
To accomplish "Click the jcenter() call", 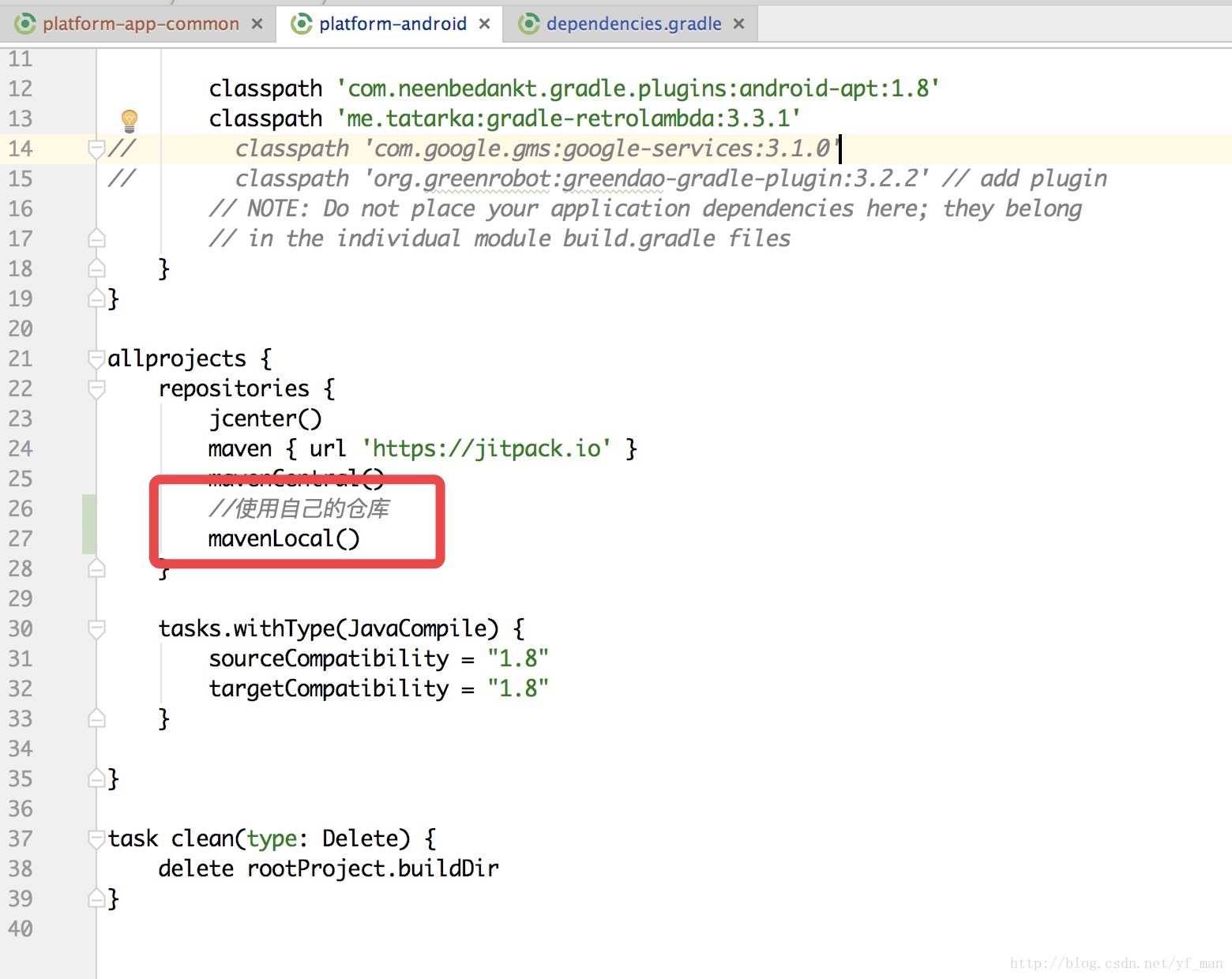I will point(265,418).
